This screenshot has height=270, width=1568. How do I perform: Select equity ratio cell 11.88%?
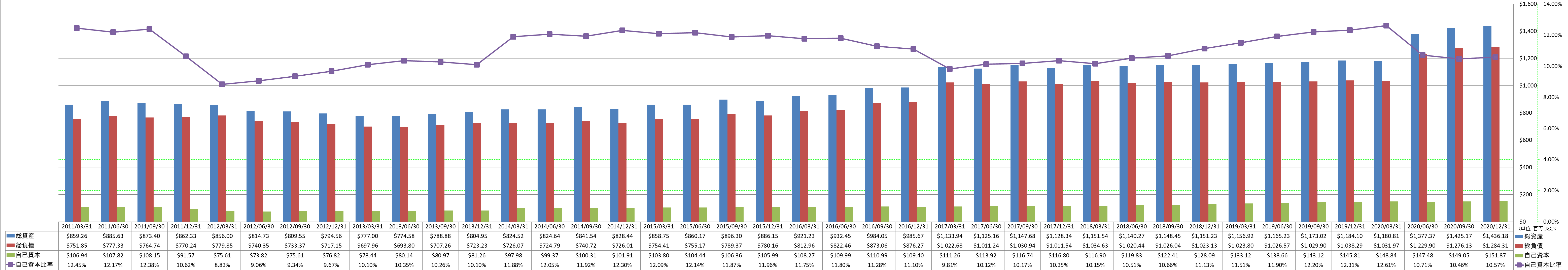(513, 265)
